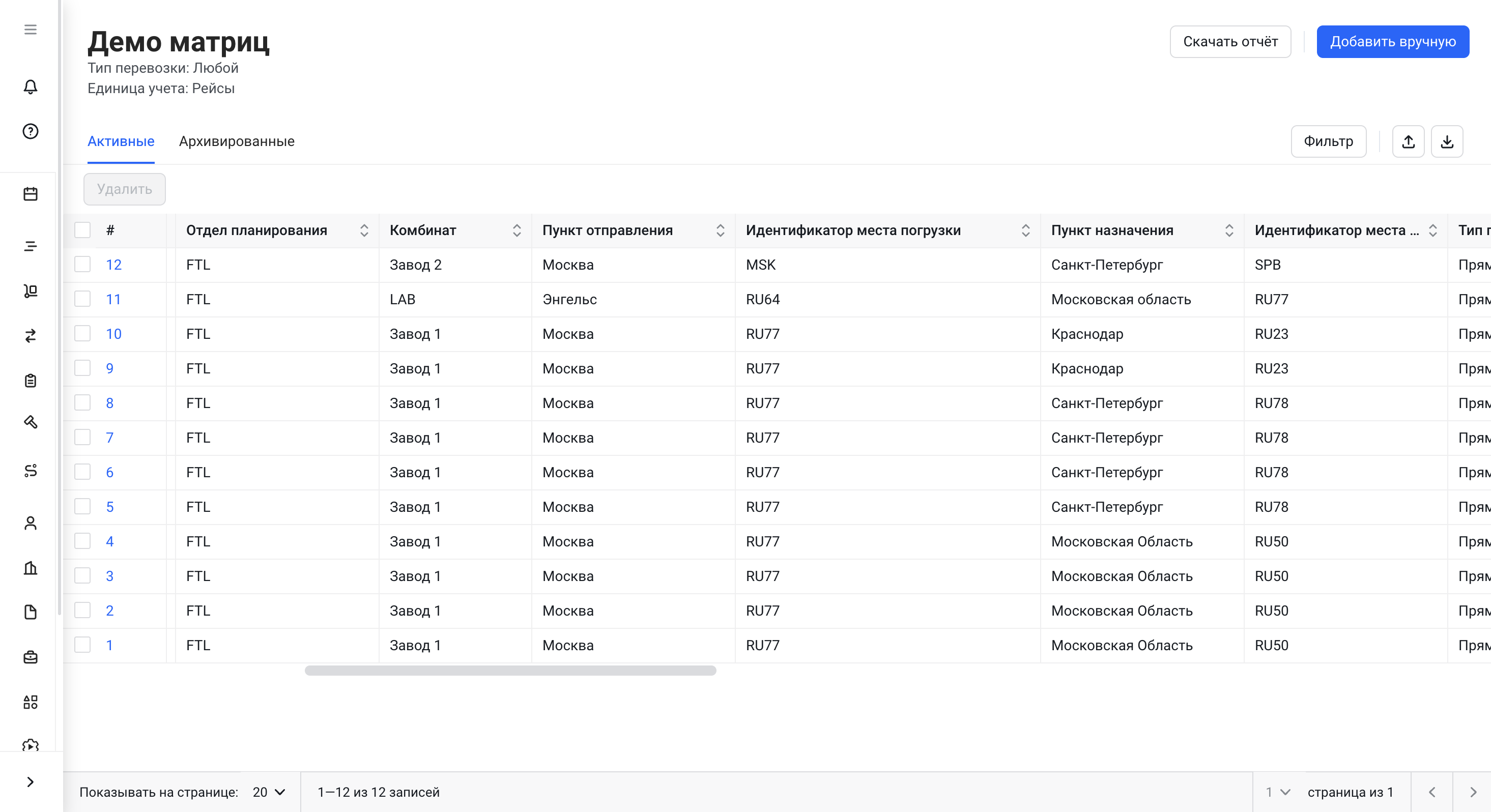This screenshot has height=812, width=1491.
Task: Select the Активные tab
Action: pyautogui.click(x=121, y=142)
